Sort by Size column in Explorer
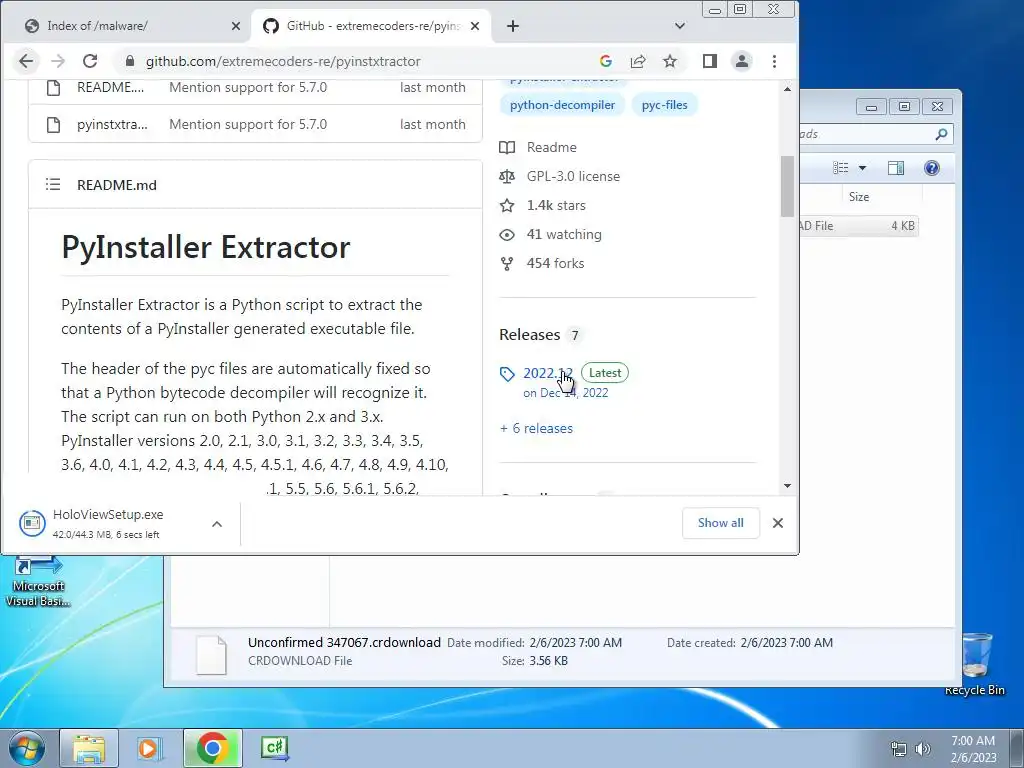1024x768 pixels. (x=861, y=197)
